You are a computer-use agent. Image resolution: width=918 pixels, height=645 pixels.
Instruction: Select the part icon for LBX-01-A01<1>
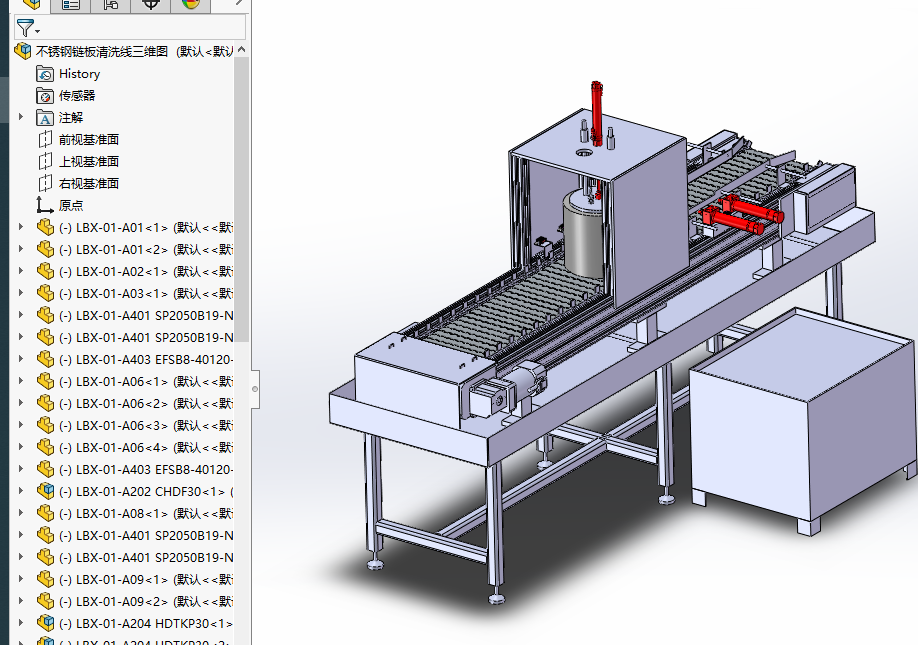click(x=45, y=228)
